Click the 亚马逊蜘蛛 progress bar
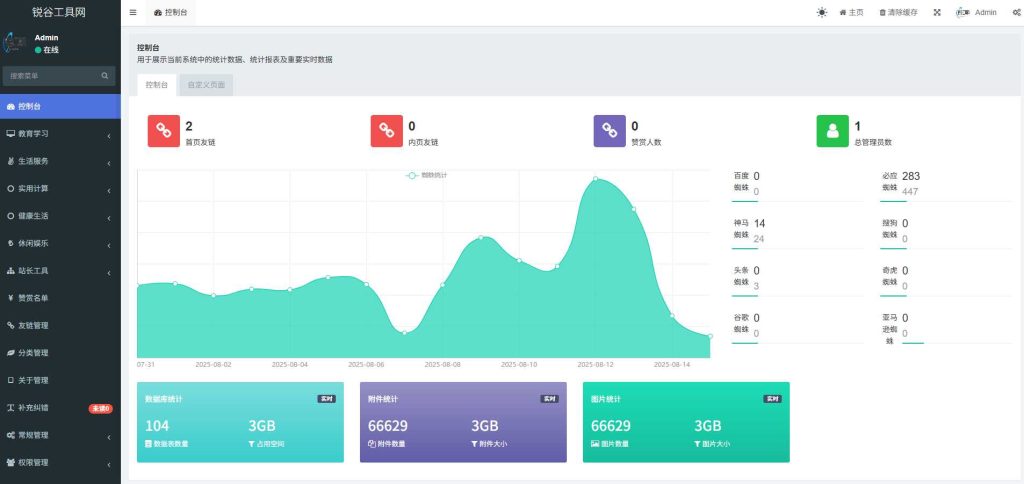Image resolution: width=1024 pixels, height=484 pixels. (957, 343)
